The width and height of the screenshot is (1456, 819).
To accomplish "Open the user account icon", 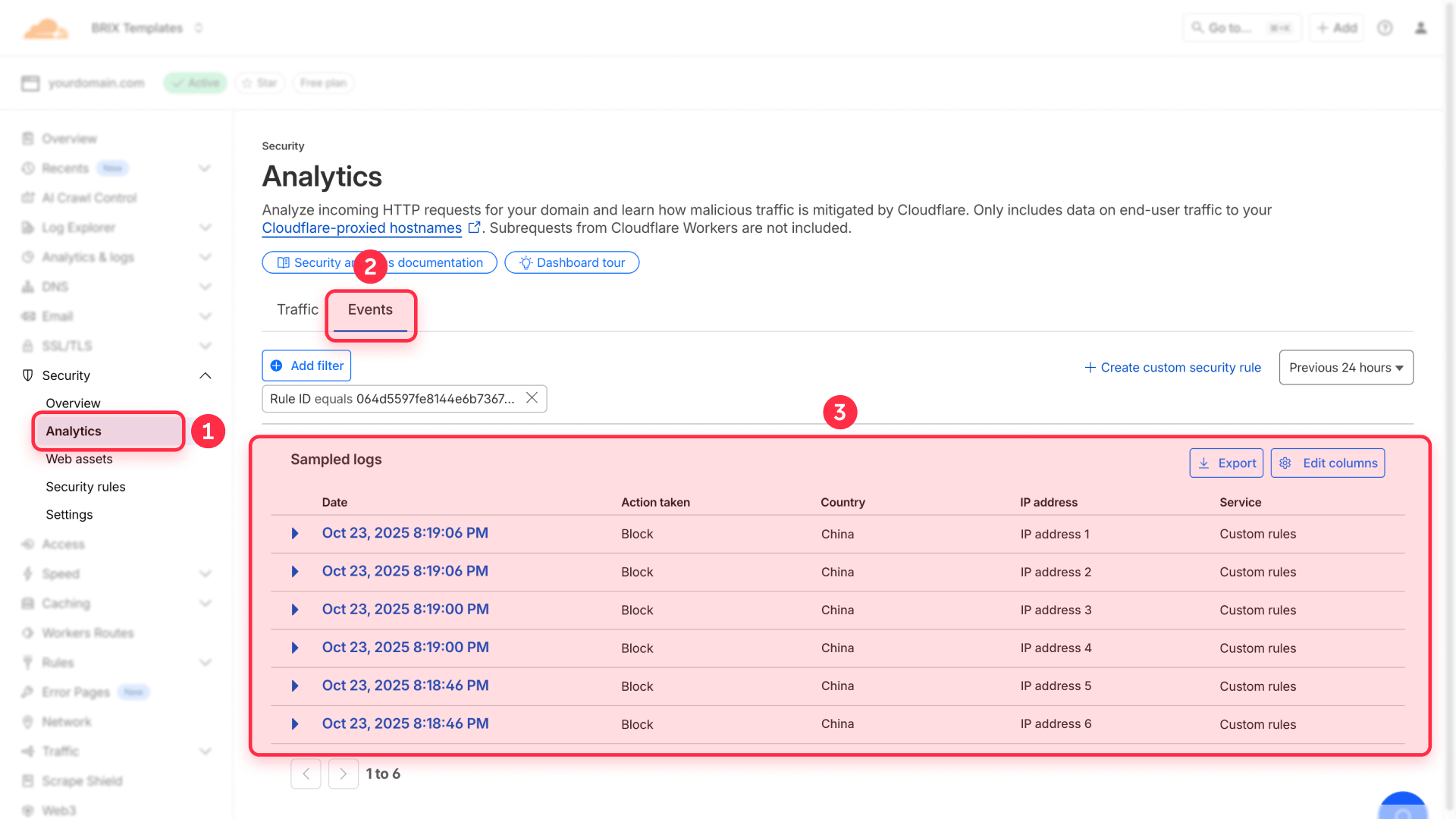I will [1421, 27].
